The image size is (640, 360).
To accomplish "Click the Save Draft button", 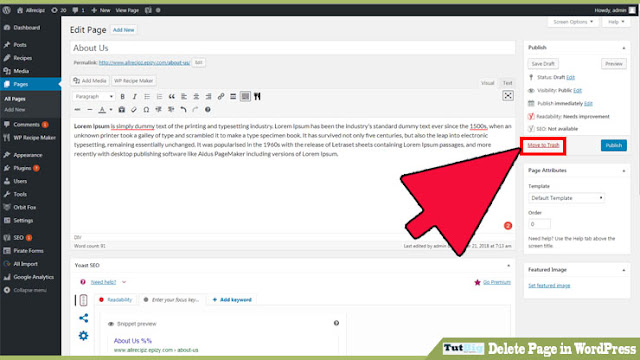I will (x=543, y=64).
